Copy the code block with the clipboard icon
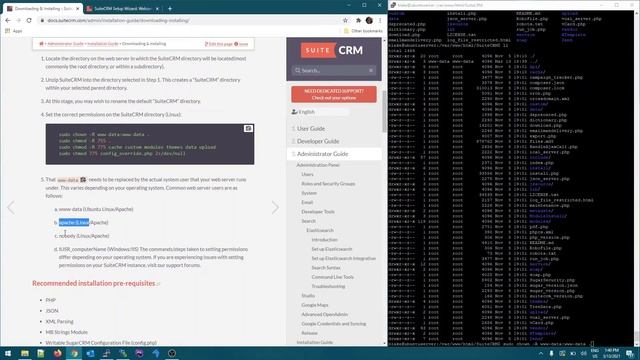This screenshot has width=640, height=360. point(248,129)
